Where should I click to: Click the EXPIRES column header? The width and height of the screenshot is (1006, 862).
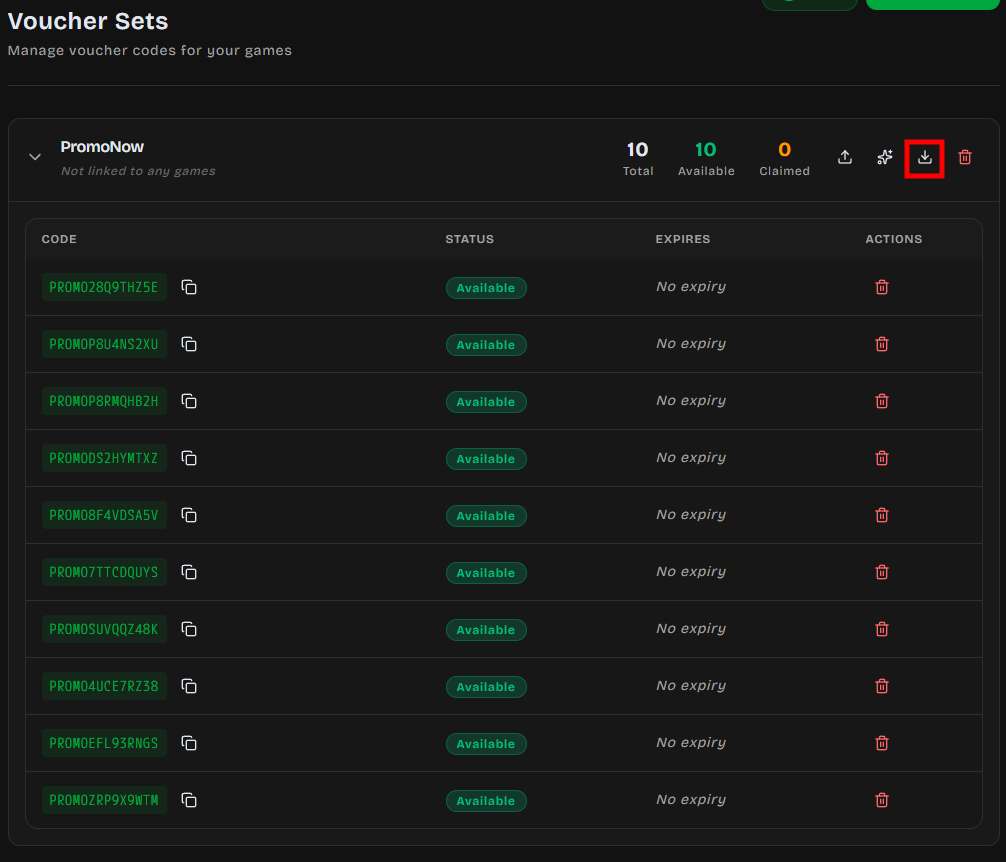(x=683, y=239)
